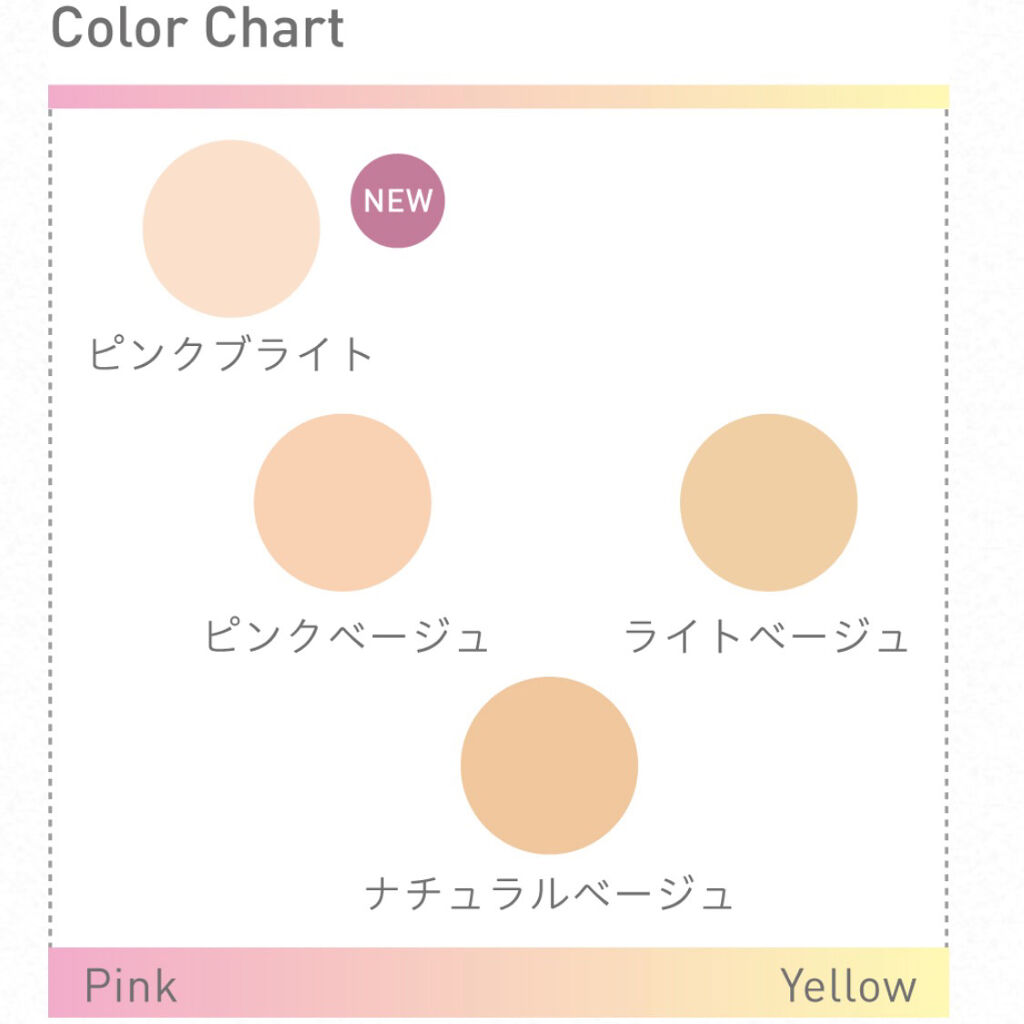Click the Yellow label in bottom bar
This screenshot has width=1024, height=1024.
[x=848, y=986]
